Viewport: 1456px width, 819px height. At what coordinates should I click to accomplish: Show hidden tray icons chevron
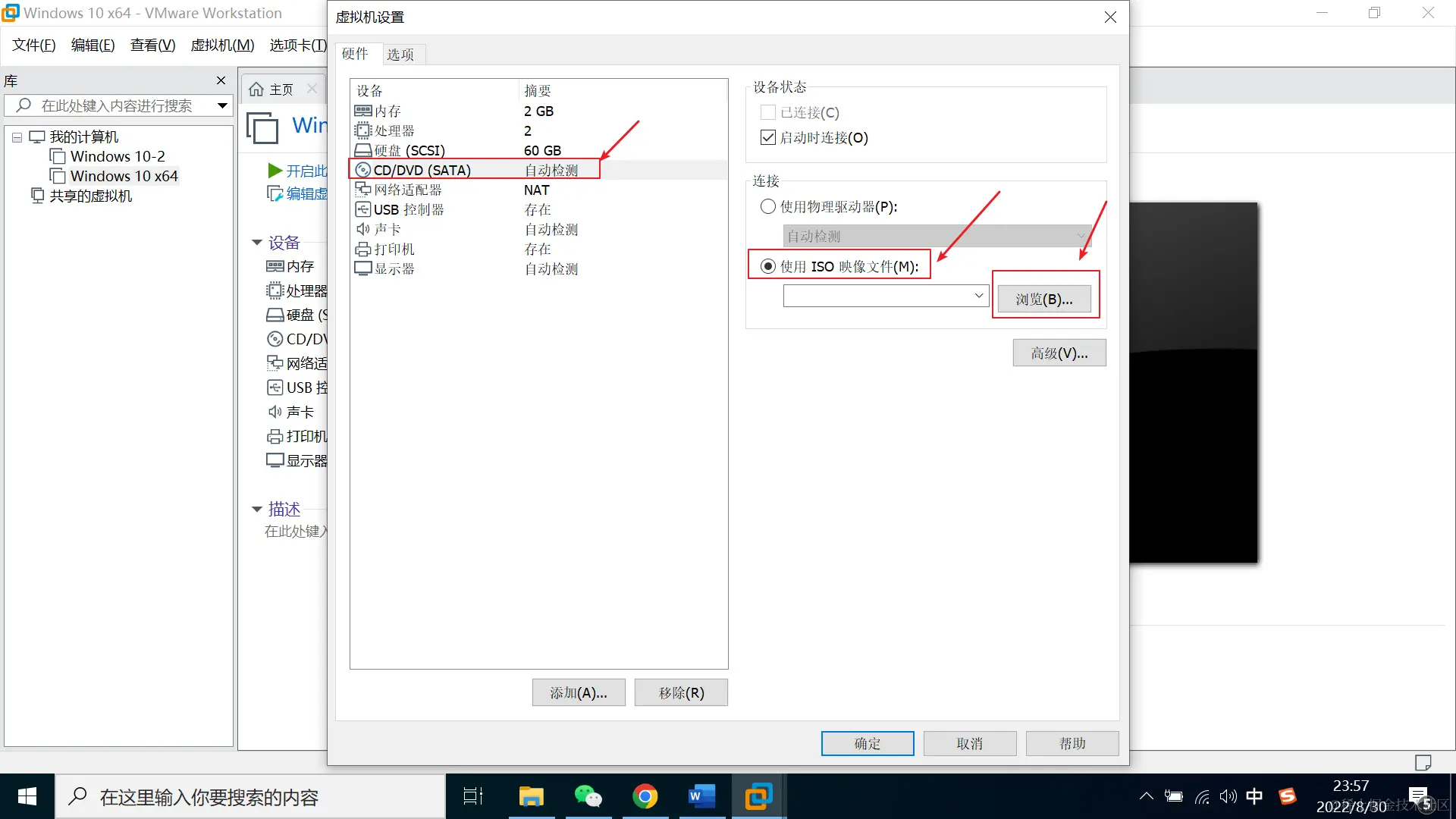click(x=1146, y=796)
